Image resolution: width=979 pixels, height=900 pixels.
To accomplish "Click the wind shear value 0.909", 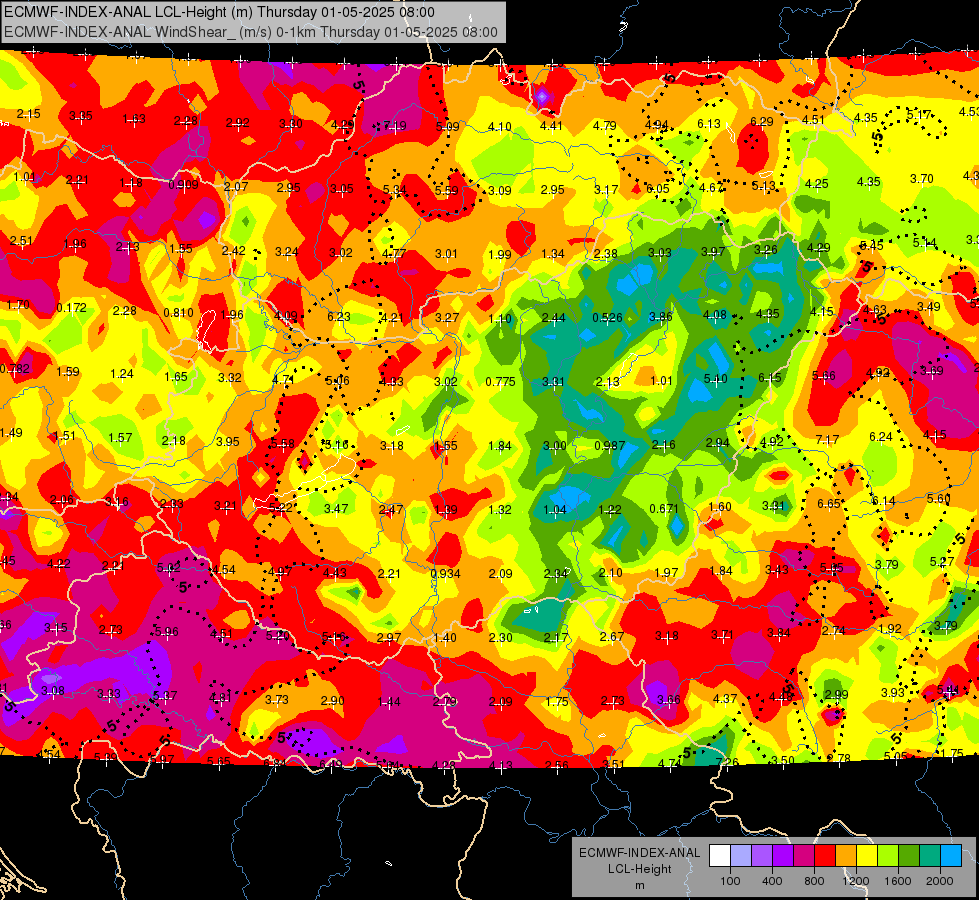I will (183, 184).
